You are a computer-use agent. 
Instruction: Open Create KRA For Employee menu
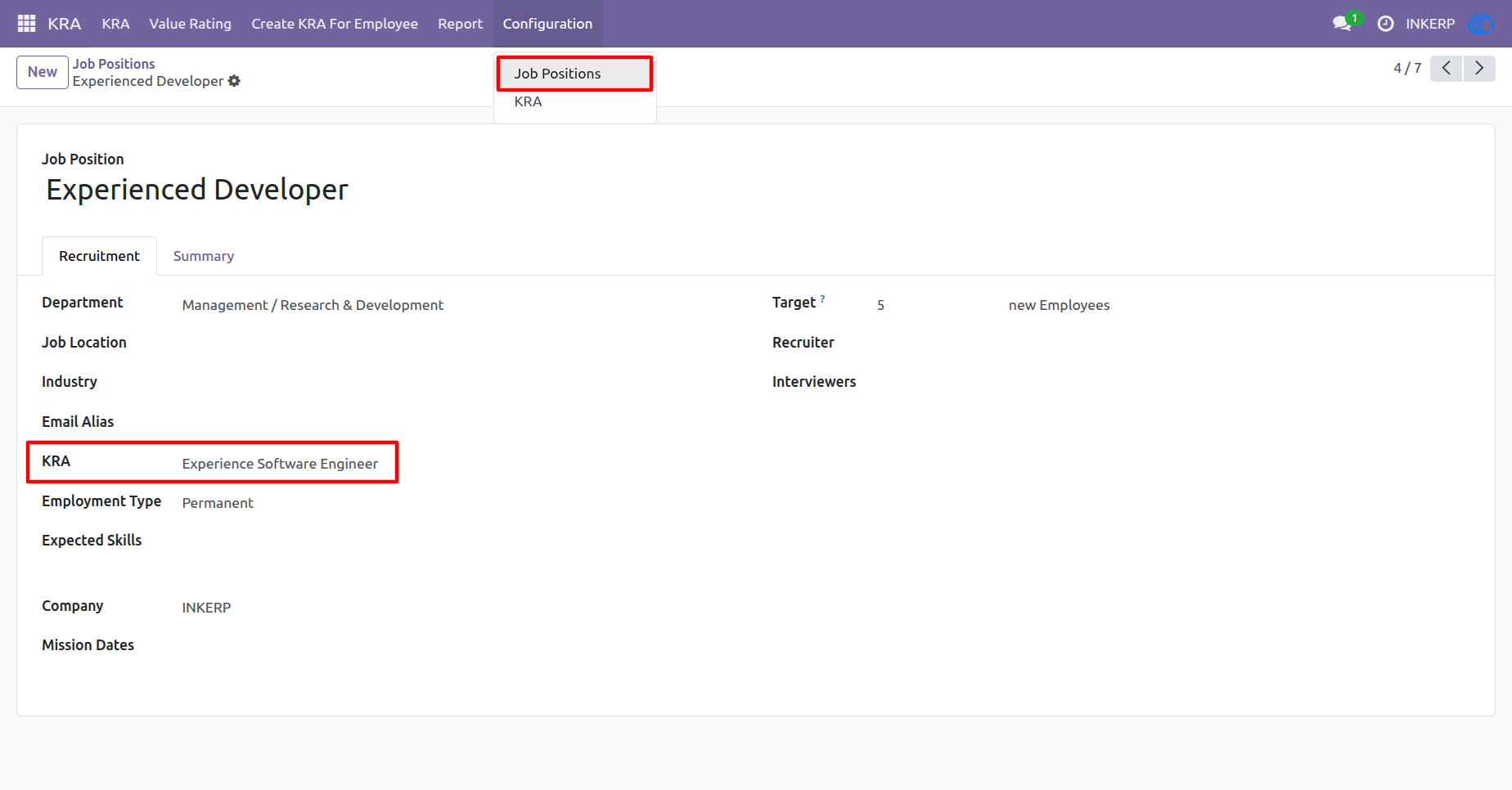[335, 24]
